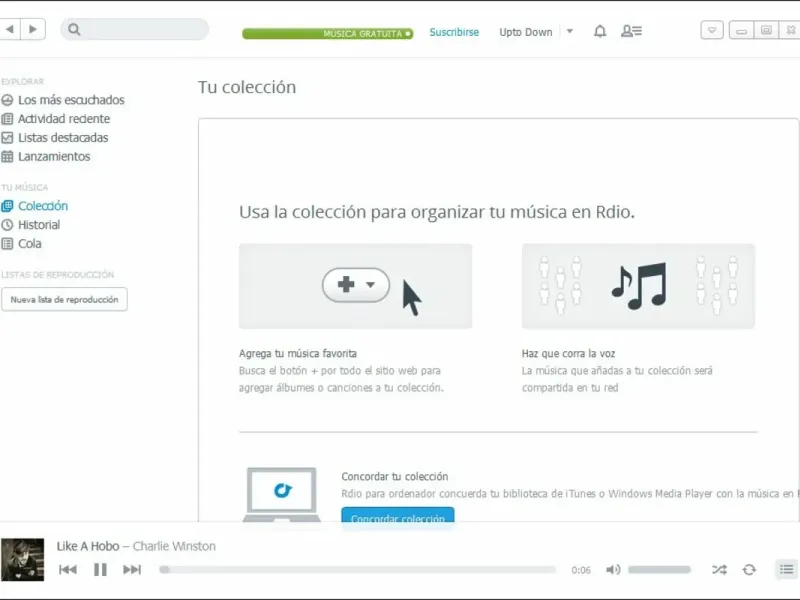Click the Colección icon
Image resolution: width=800 pixels, height=600 pixels.
7,206
